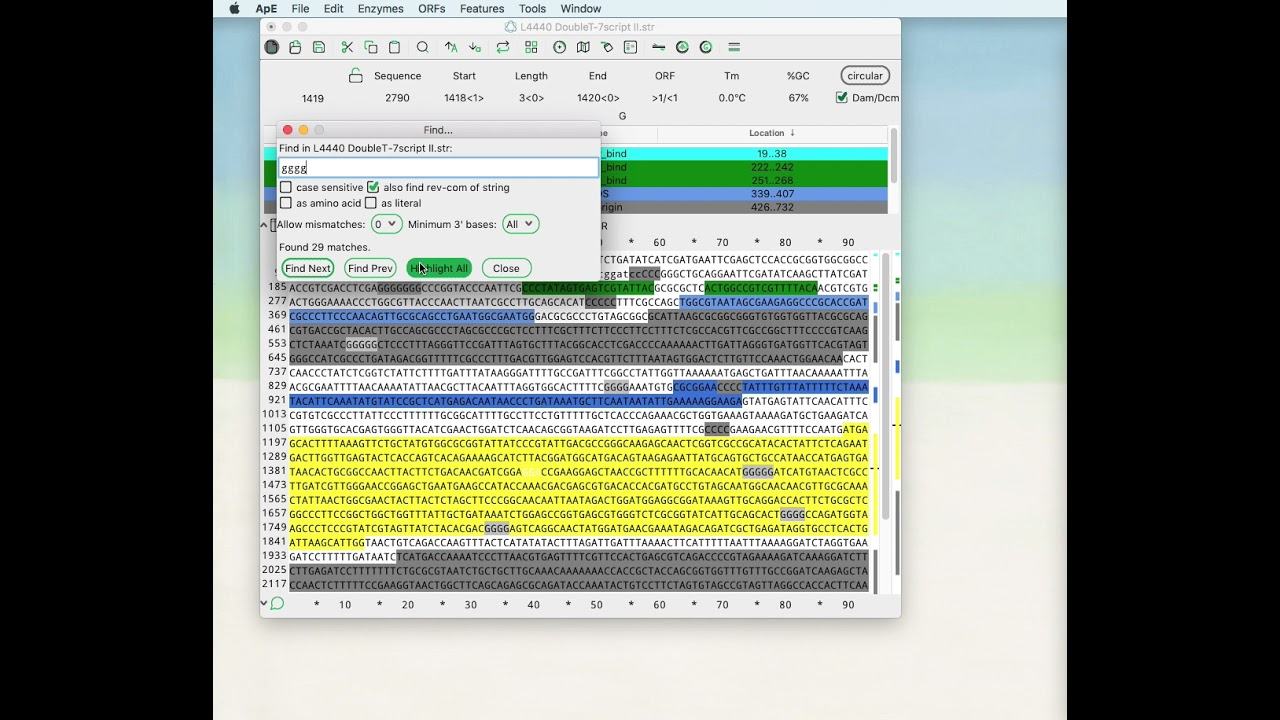The height and width of the screenshot is (720, 1280).
Task: Click the ORF value >1/<1
Action: (665, 98)
